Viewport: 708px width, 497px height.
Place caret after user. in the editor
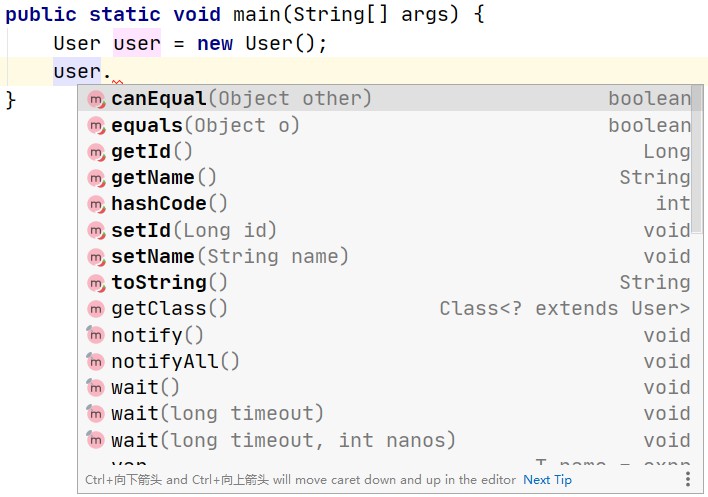[x=114, y=72]
